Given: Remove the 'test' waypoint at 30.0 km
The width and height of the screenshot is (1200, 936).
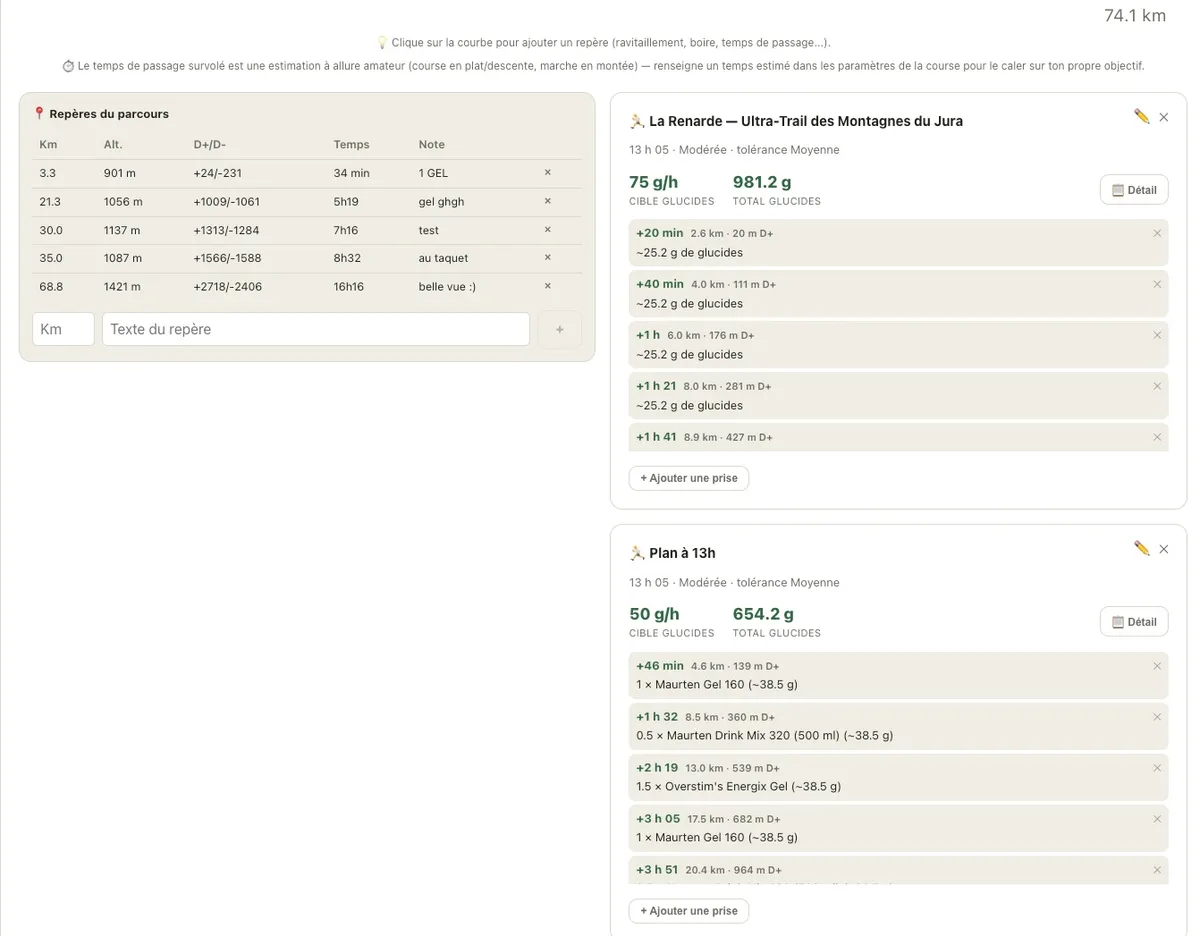Looking at the screenshot, I should coord(547,230).
